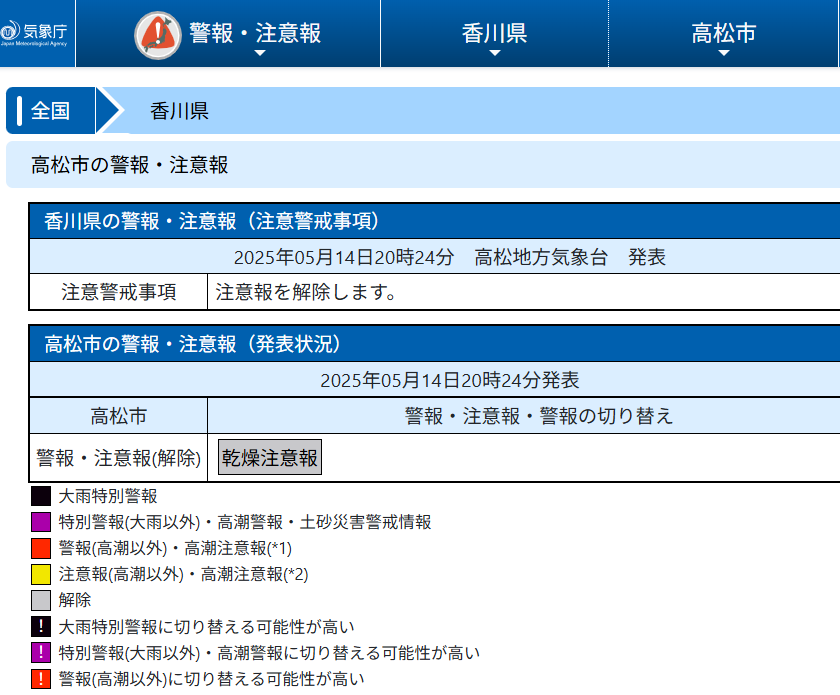Viewport: 840px width, 695px height.
Task: Click the black 大雨特別警報 legend swatch
Action: [41, 496]
